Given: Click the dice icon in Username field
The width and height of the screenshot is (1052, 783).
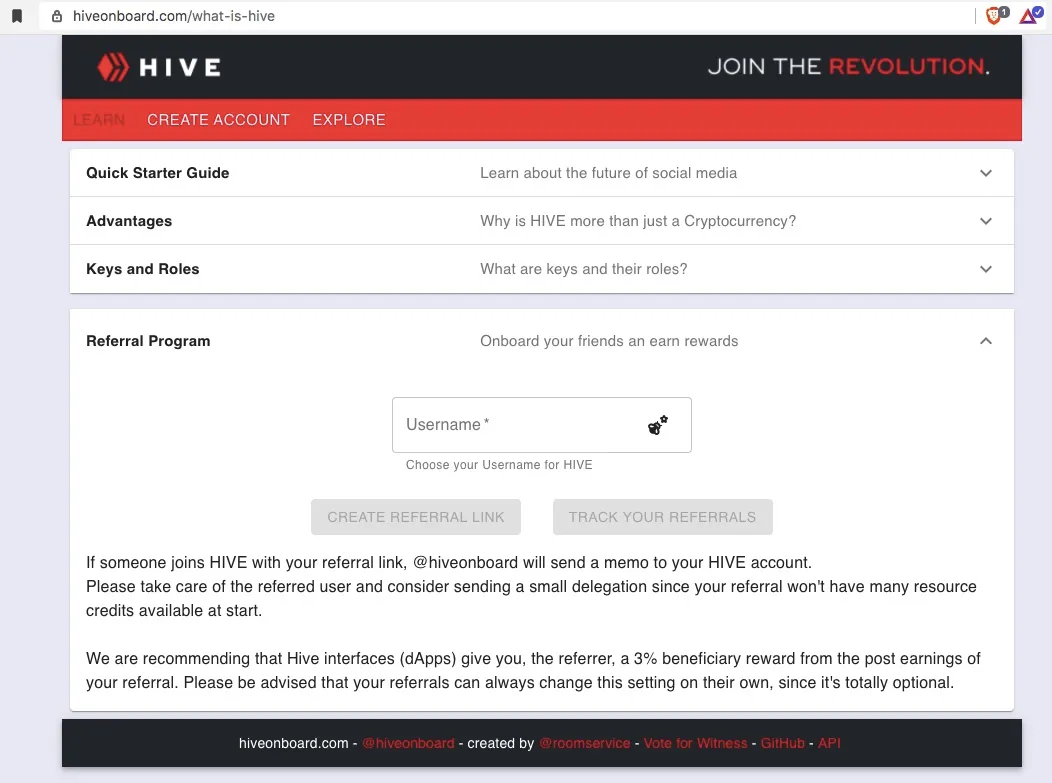Looking at the screenshot, I should [658, 425].
